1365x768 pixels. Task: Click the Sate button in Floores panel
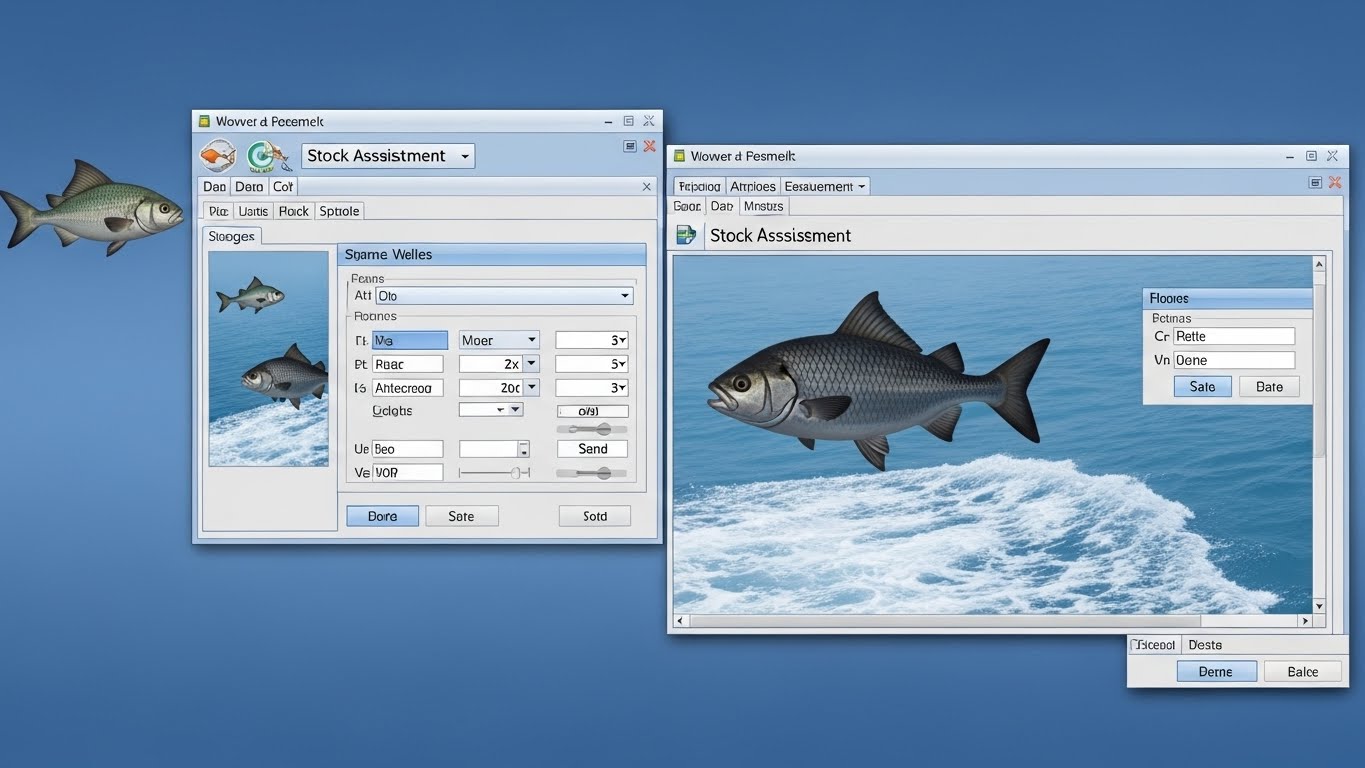(1202, 387)
